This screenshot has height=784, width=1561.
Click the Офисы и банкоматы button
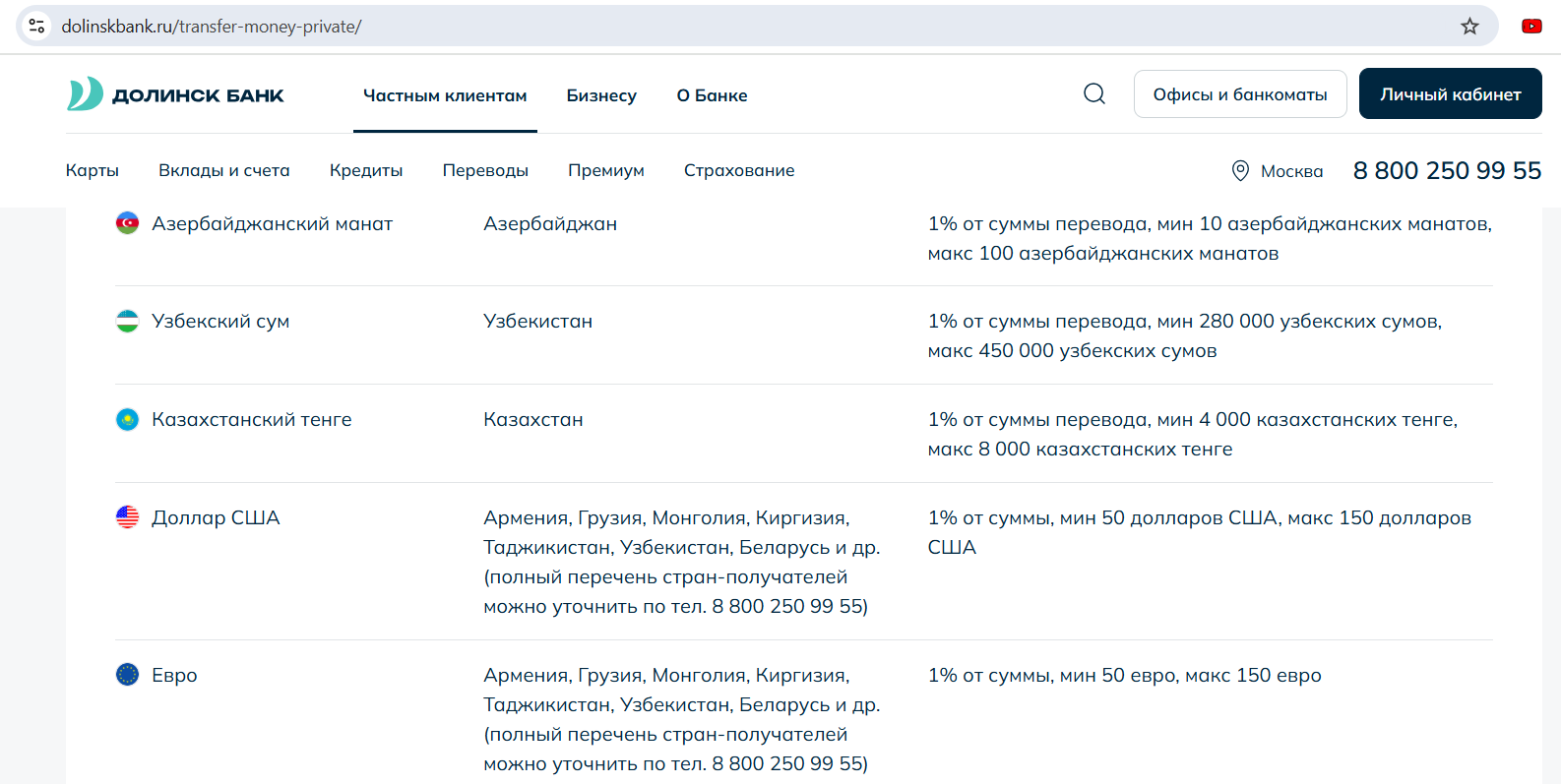click(1240, 94)
